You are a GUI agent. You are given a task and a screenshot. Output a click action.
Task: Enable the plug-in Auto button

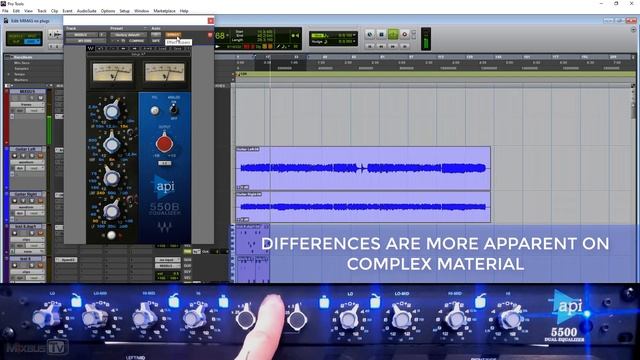coord(156,35)
